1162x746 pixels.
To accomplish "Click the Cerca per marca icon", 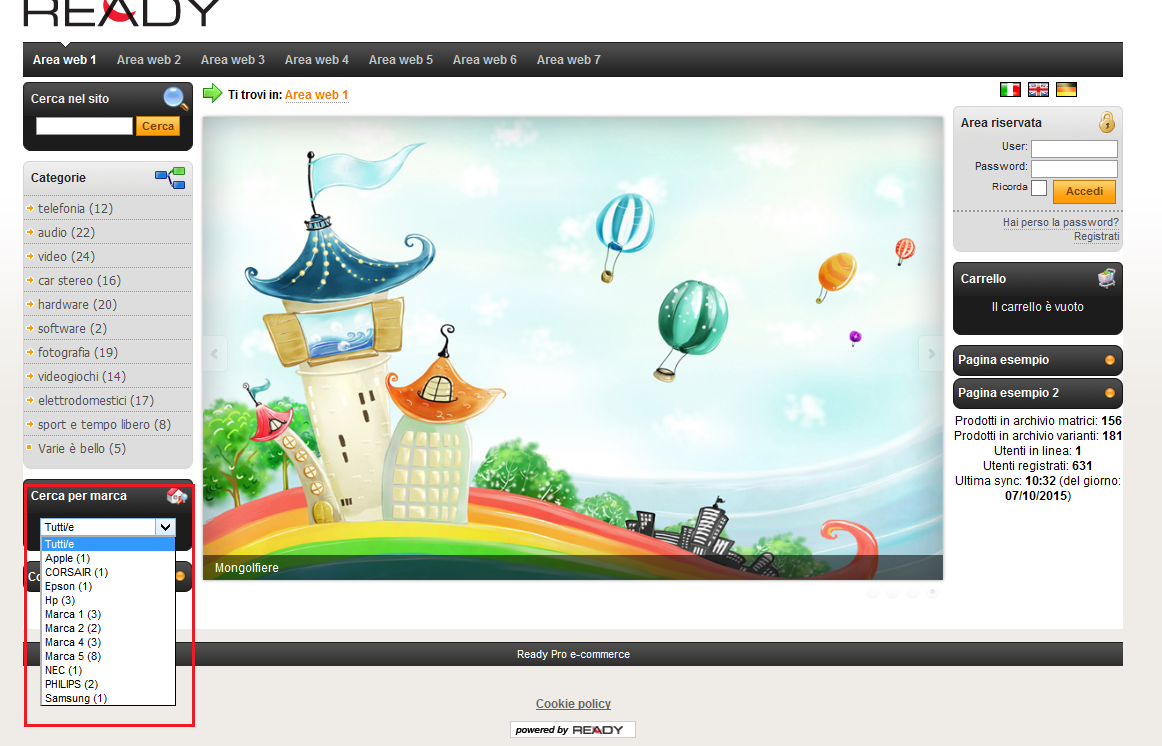I will [x=177, y=496].
